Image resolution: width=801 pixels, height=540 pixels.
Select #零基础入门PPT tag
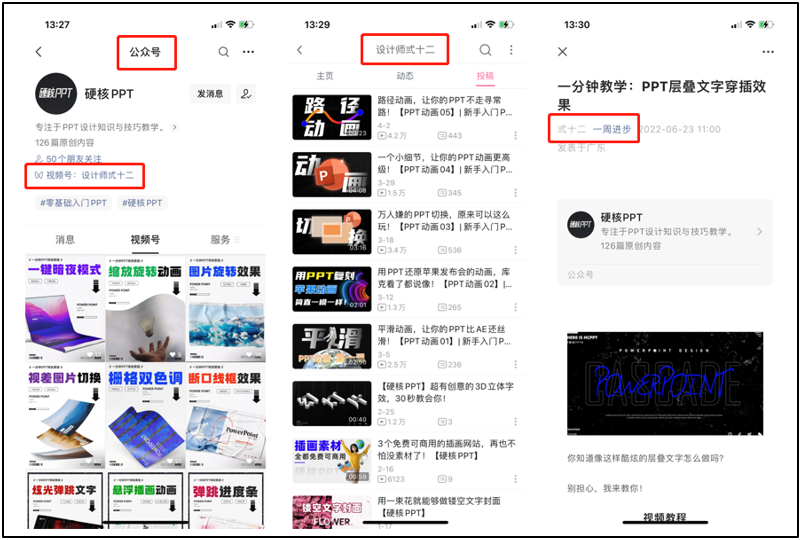74,203
